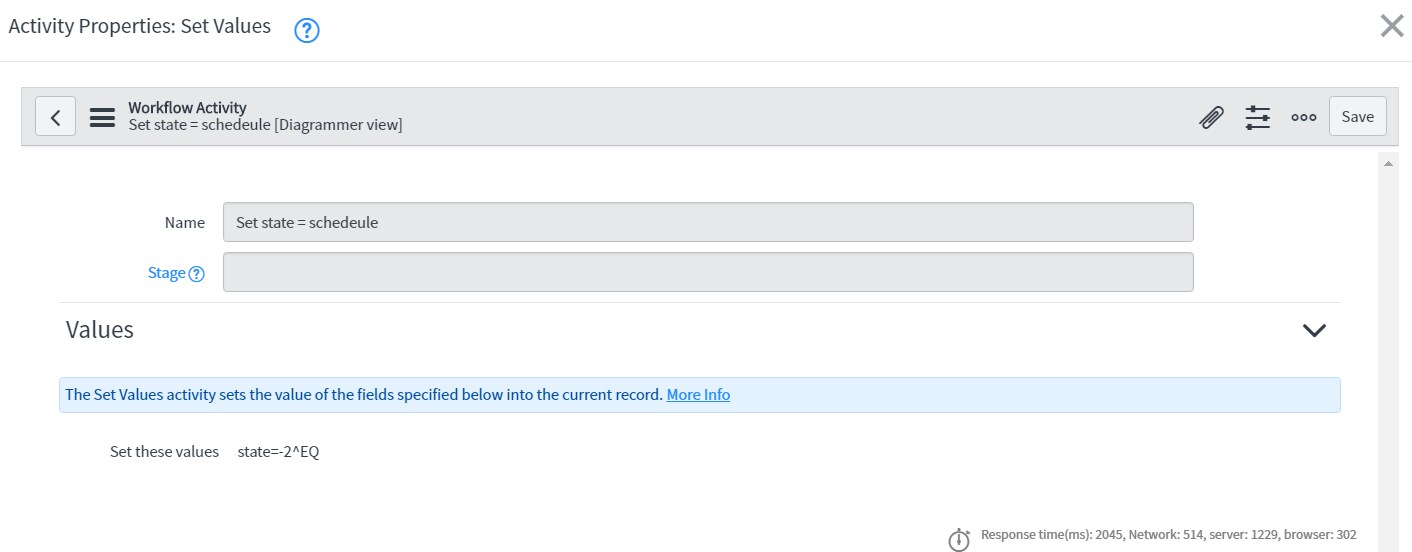Close the Activity Properties dialog
This screenshot has height=552, width=1412.
(x=1391, y=26)
